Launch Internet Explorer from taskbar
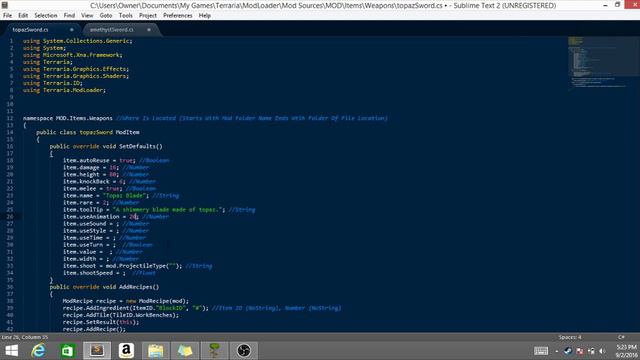 pyautogui.click(x=38, y=351)
